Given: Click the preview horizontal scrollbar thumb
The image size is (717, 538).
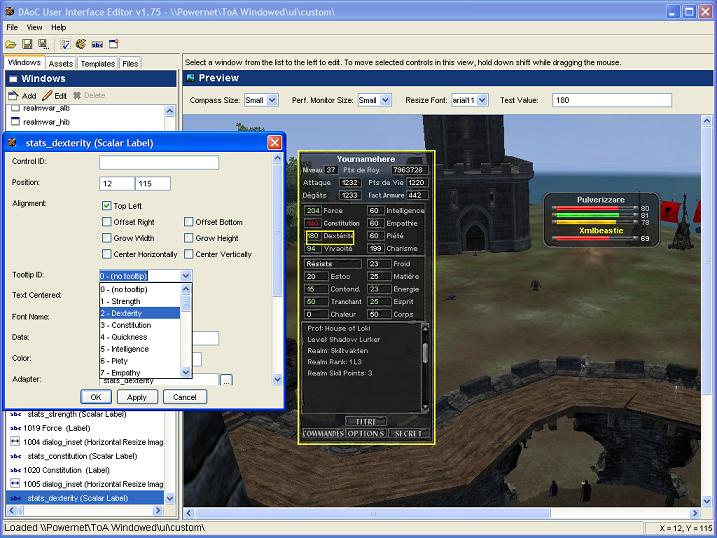Looking at the screenshot, I should click(x=373, y=513).
